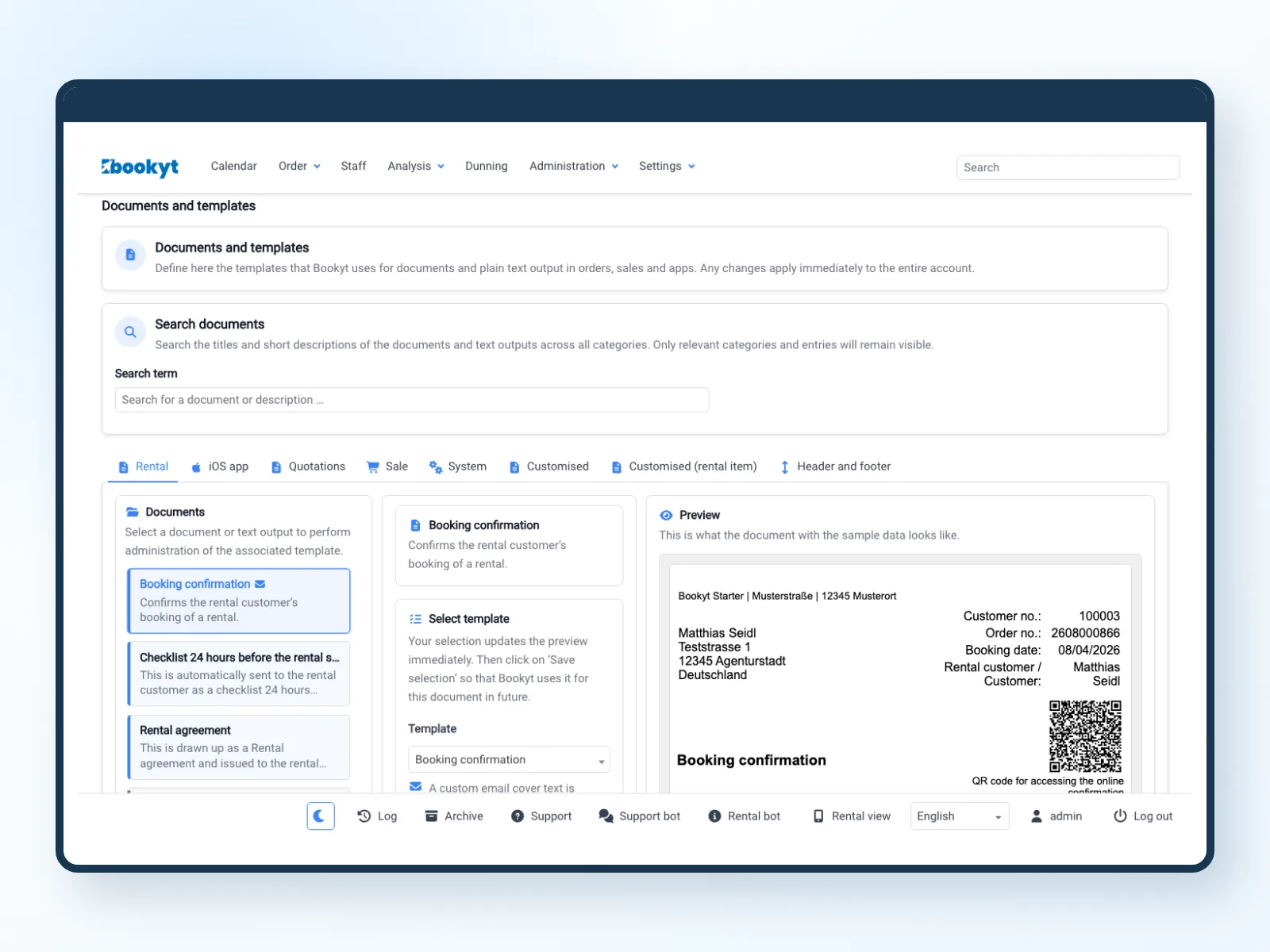Click the admin user icon
The width and height of the screenshot is (1270, 952).
[x=1037, y=816]
